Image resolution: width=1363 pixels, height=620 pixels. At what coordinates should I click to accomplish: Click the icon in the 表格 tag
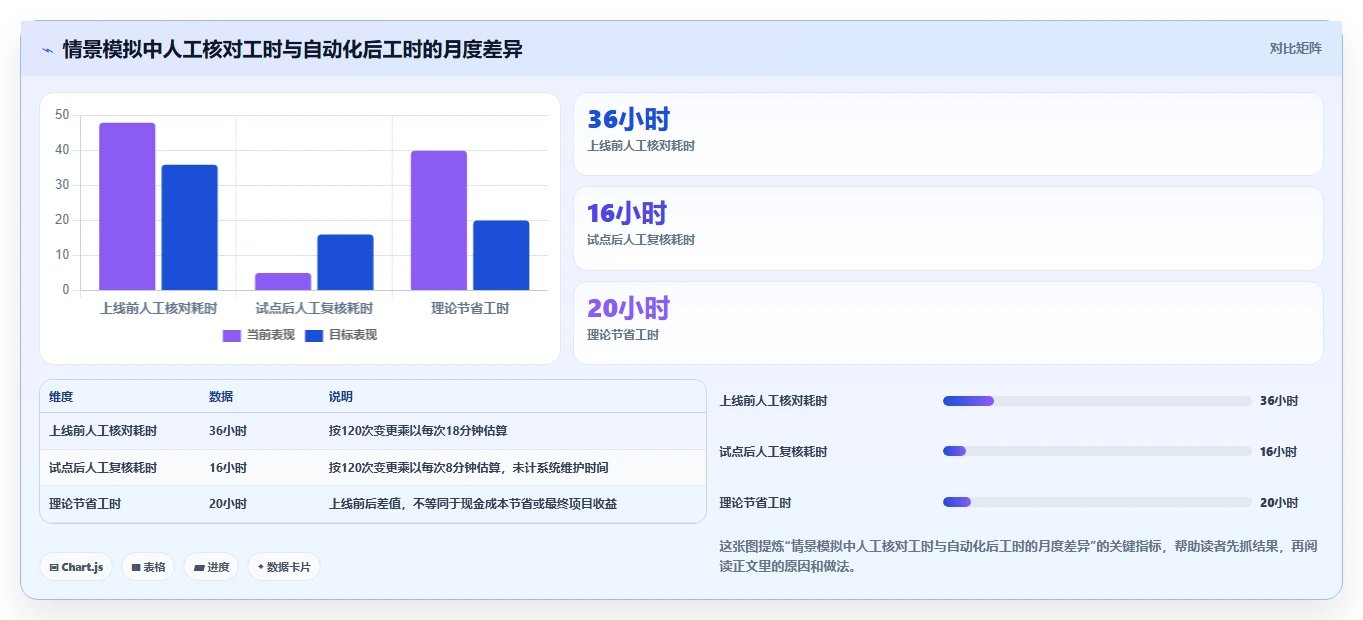[136, 567]
